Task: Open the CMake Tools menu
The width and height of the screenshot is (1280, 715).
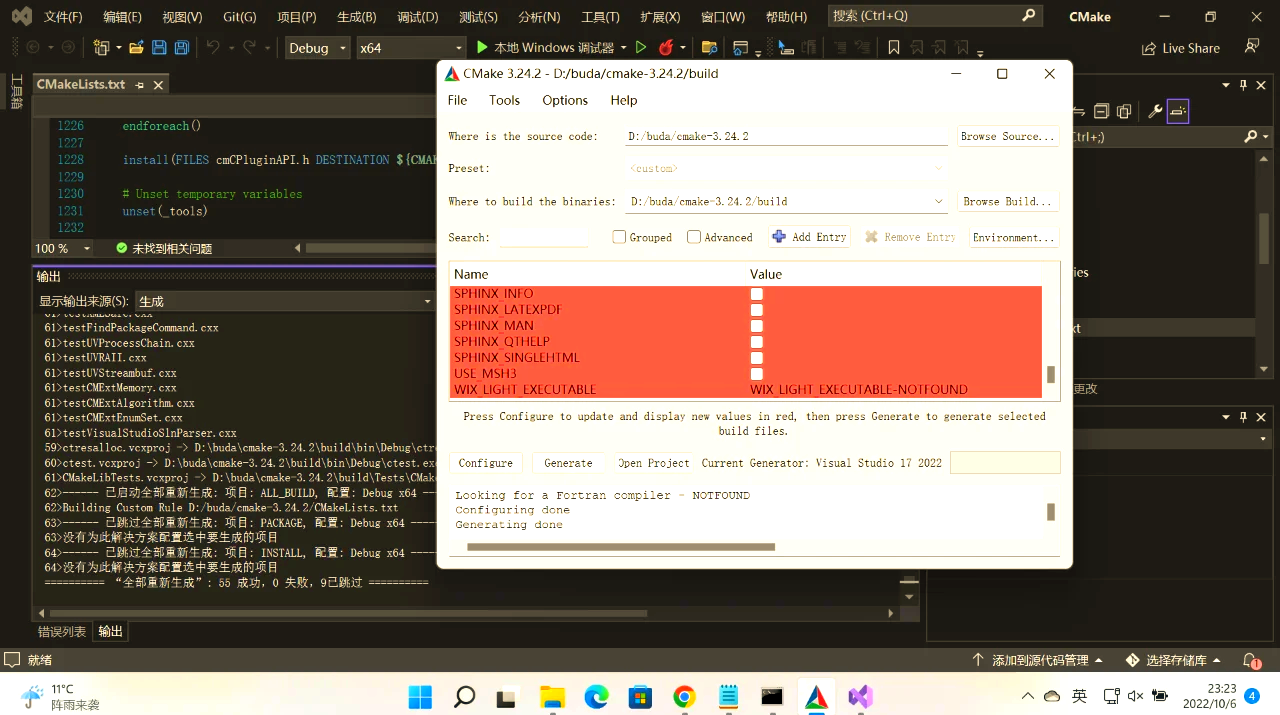Action: point(504,100)
